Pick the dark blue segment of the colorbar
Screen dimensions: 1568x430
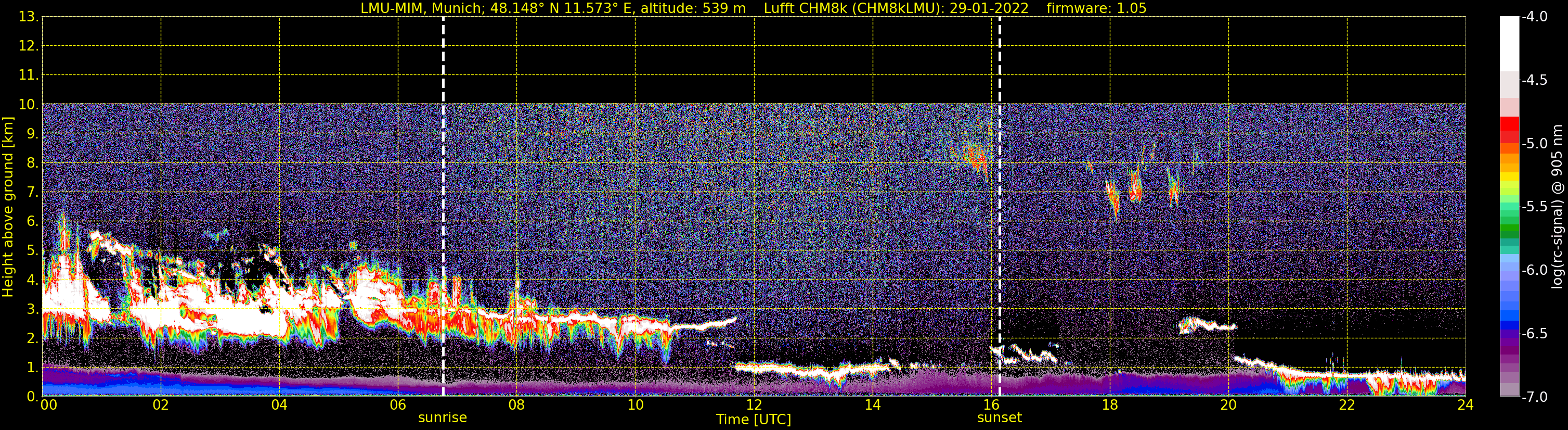pos(1510,325)
